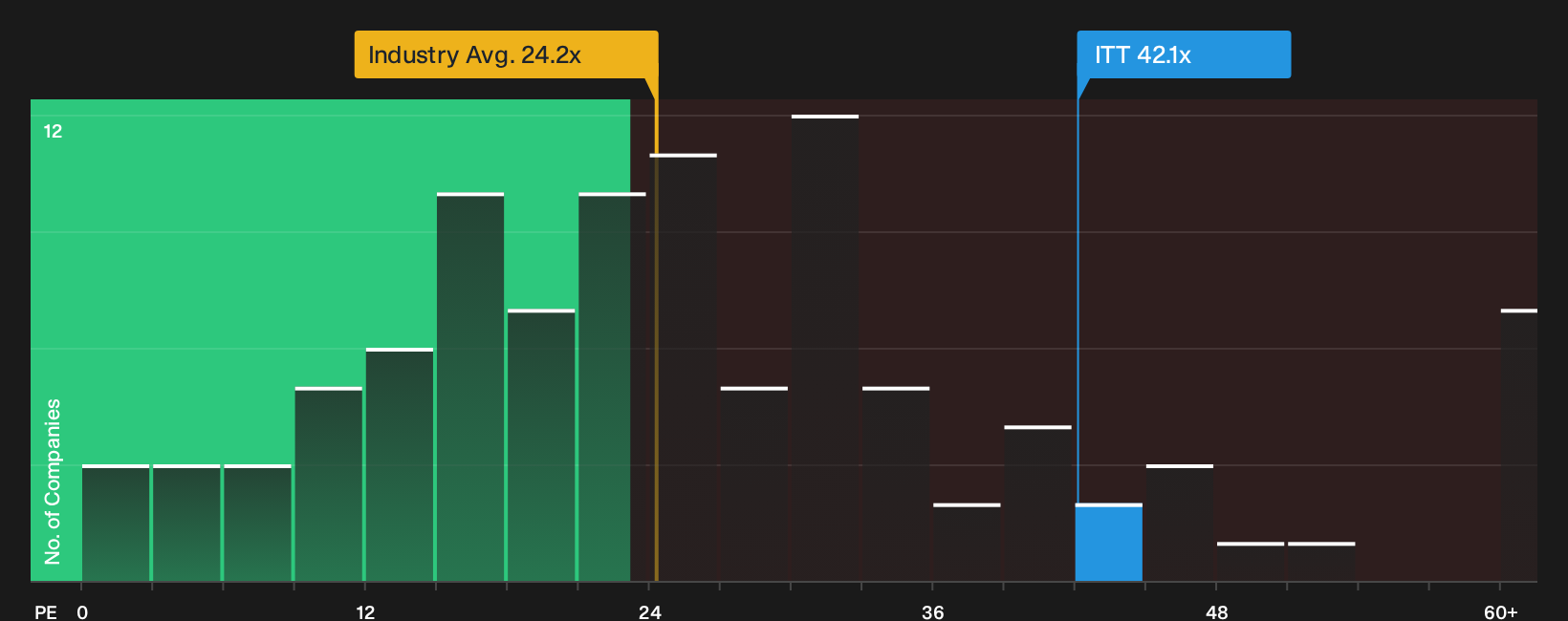Select the histogram bar for PE 33–36

point(896,483)
